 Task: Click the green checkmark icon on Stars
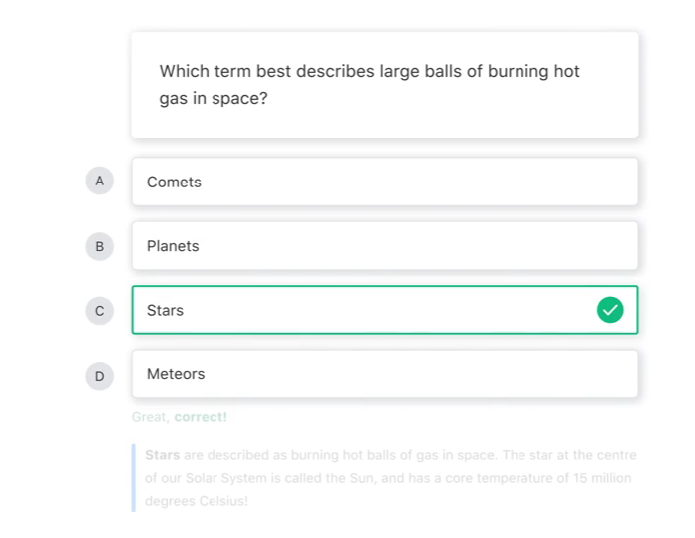point(610,310)
